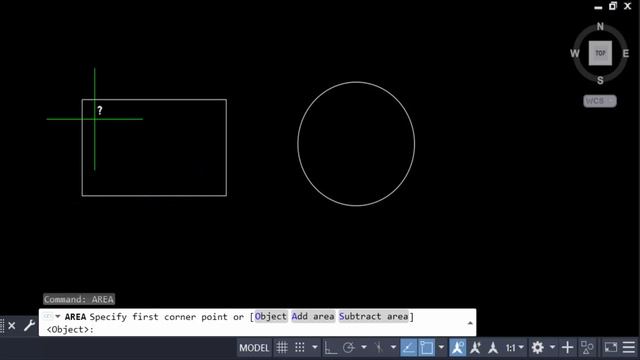Viewport: 640px width, 360px height.
Task: Open recent commands dropdown arrow
Action: coord(58,316)
